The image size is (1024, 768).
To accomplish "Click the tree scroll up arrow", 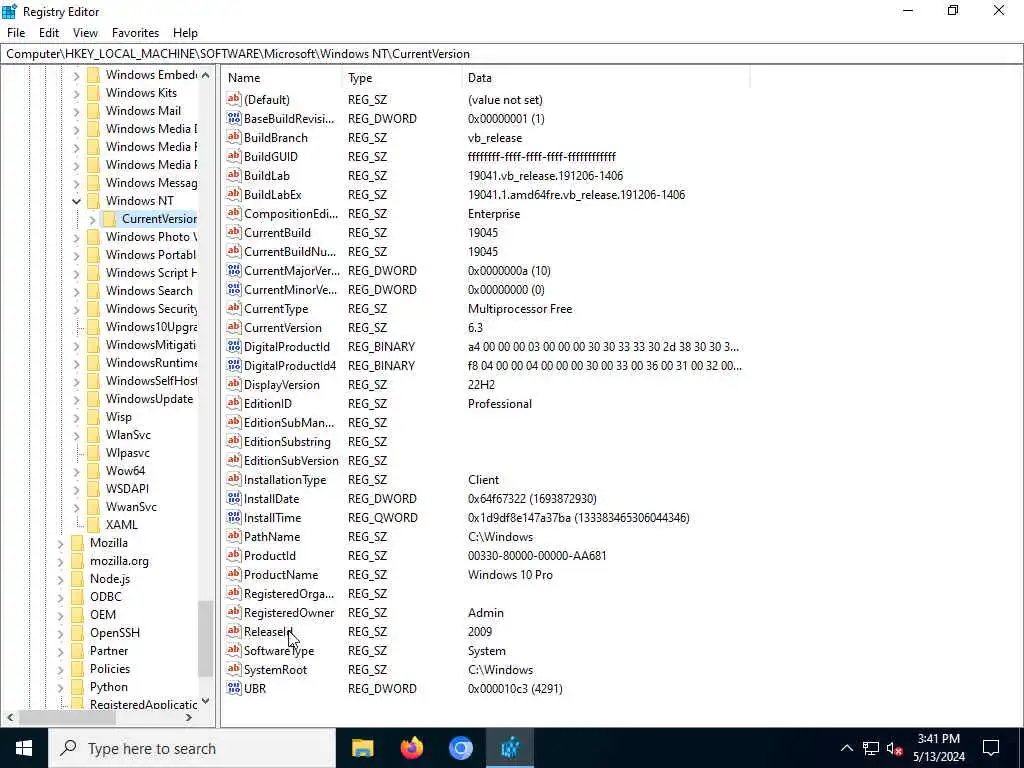I will coord(205,75).
